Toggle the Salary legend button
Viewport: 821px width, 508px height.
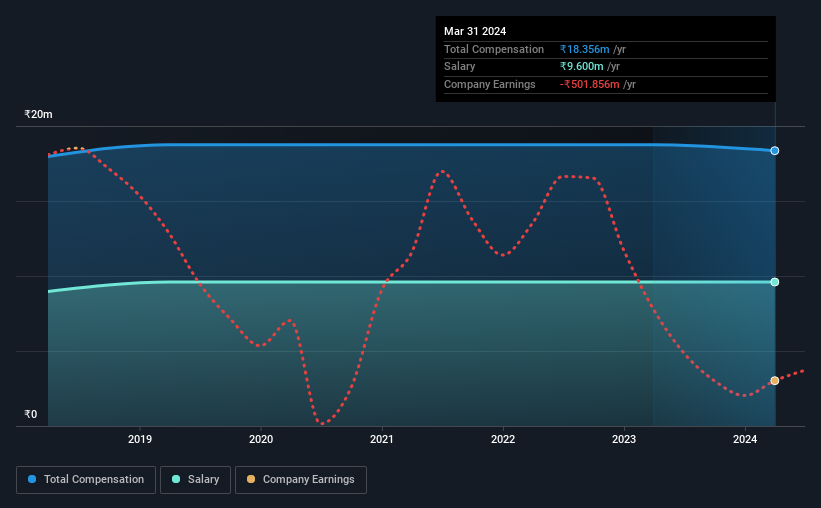click(195, 479)
